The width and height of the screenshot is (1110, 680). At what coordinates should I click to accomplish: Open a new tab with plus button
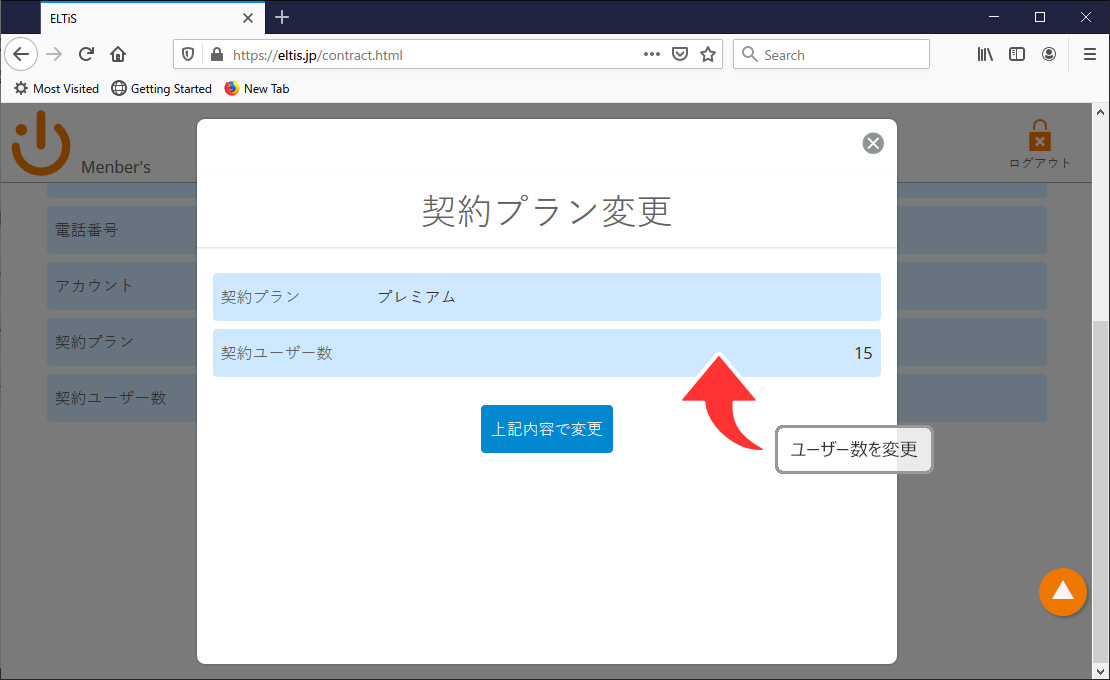pos(282,17)
